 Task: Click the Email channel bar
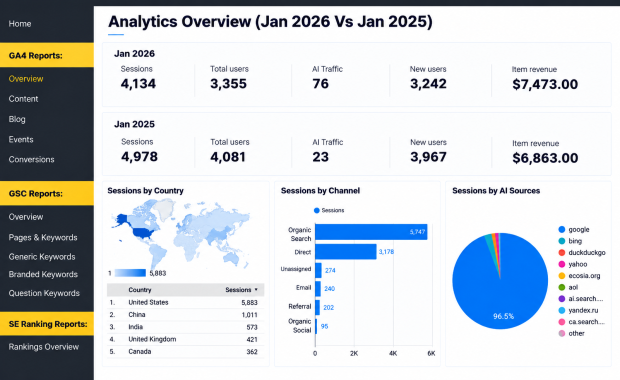pos(318,289)
